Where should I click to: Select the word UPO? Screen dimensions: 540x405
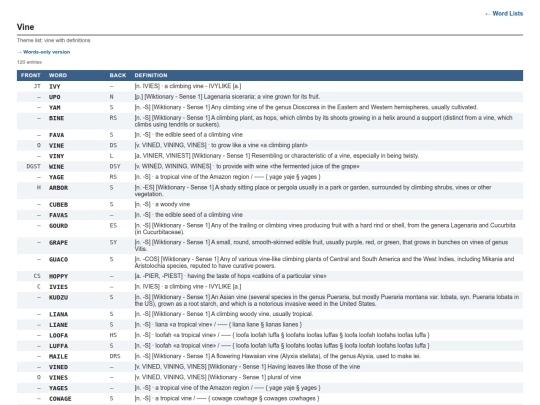pos(54,97)
